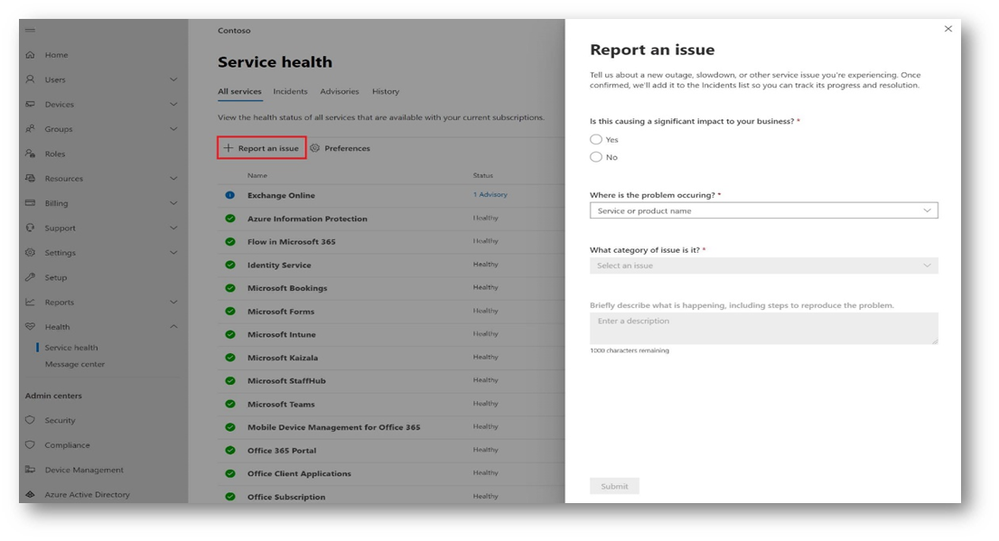Click the Submit button
This screenshot has width=999, height=541.
(614, 486)
